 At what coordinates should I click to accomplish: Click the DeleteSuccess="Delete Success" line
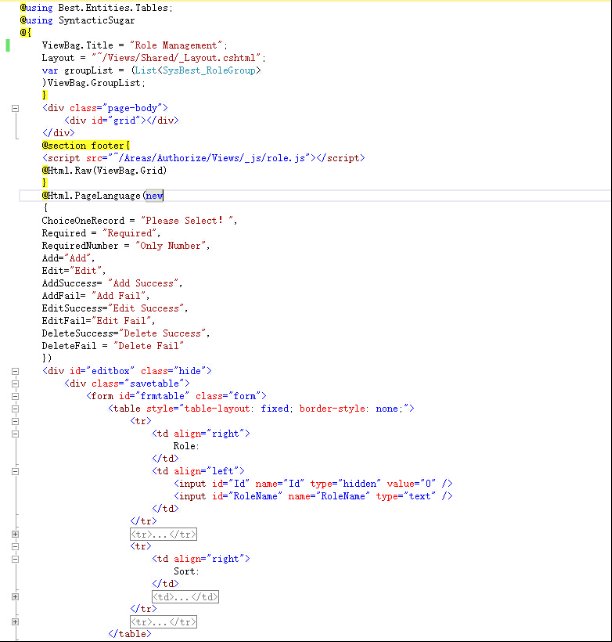click(x=126, y=333)
